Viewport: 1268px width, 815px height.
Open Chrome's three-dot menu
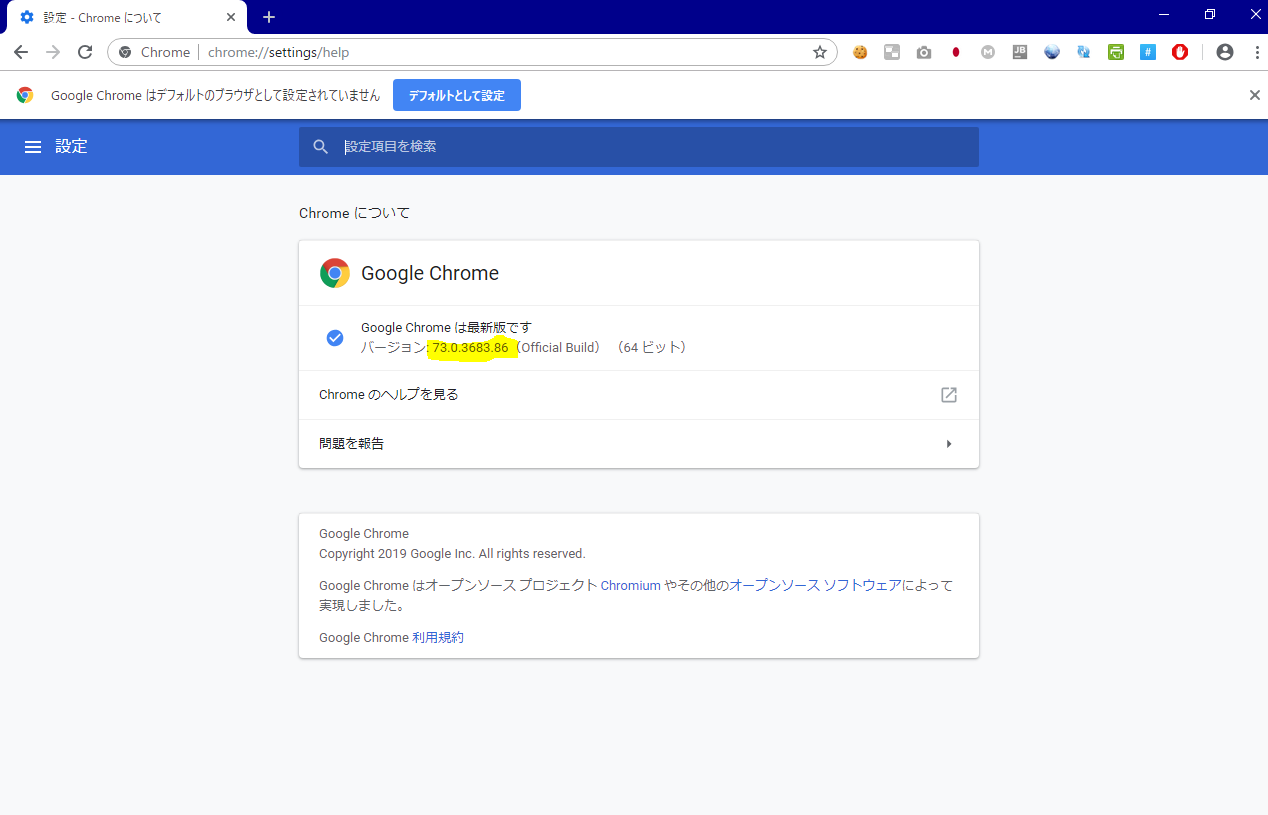(x=1256, y=53)
